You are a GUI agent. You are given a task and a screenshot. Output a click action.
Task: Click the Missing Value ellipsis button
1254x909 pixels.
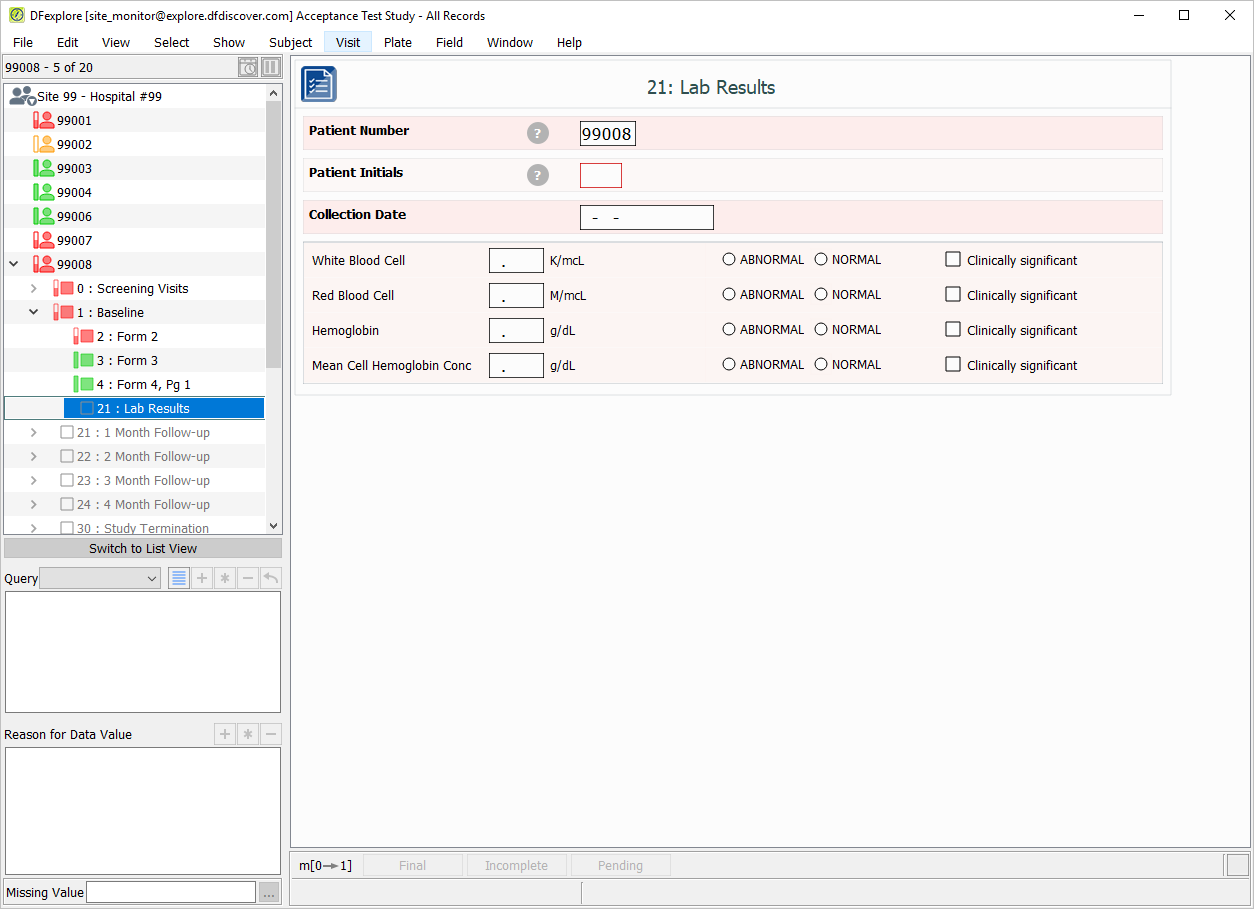tap(269, 892)
